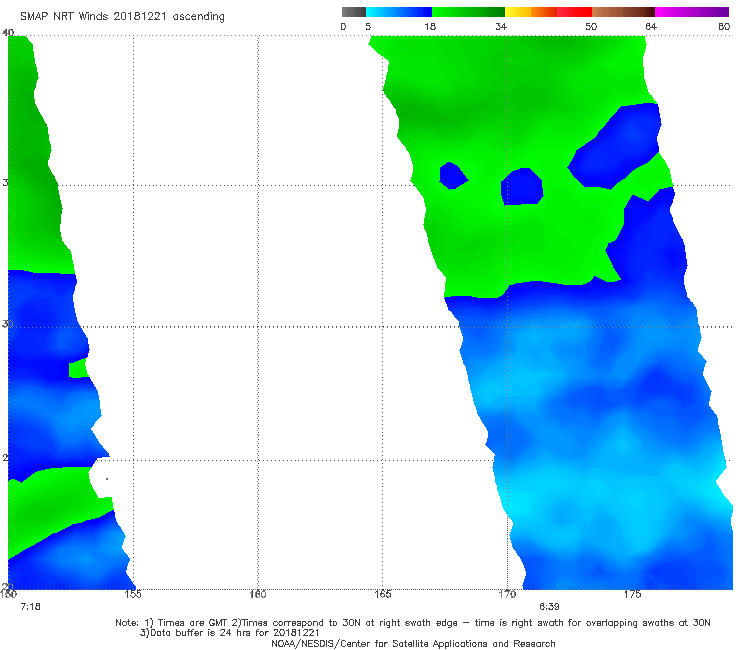The height and width of the screenshot is (650, 740).
Task: Click the red segment of the color bar
Action: point(574,12)
